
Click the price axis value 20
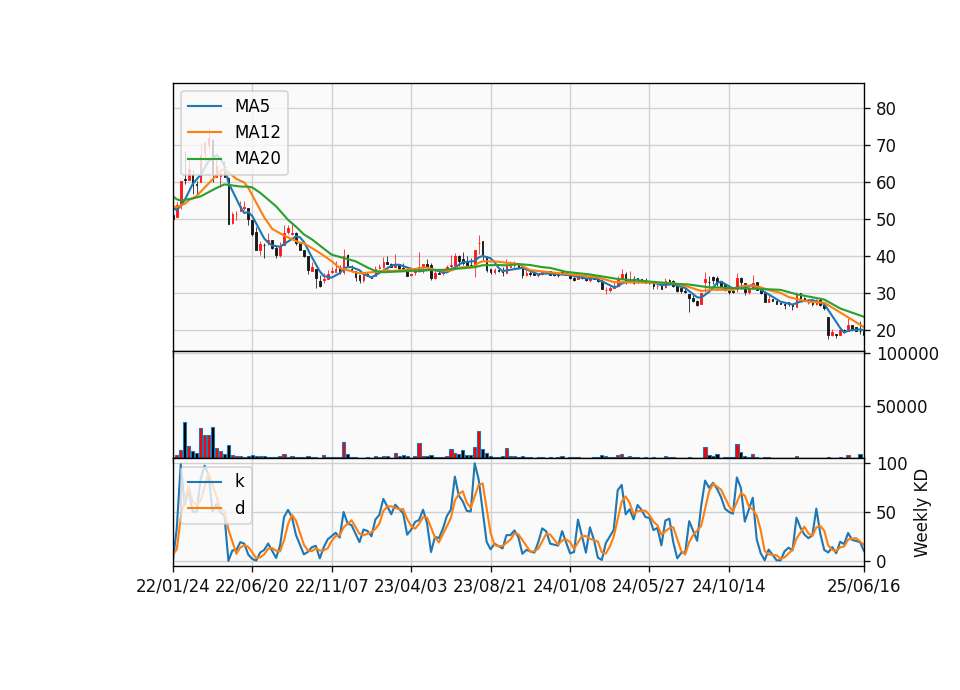coord(886,331)
